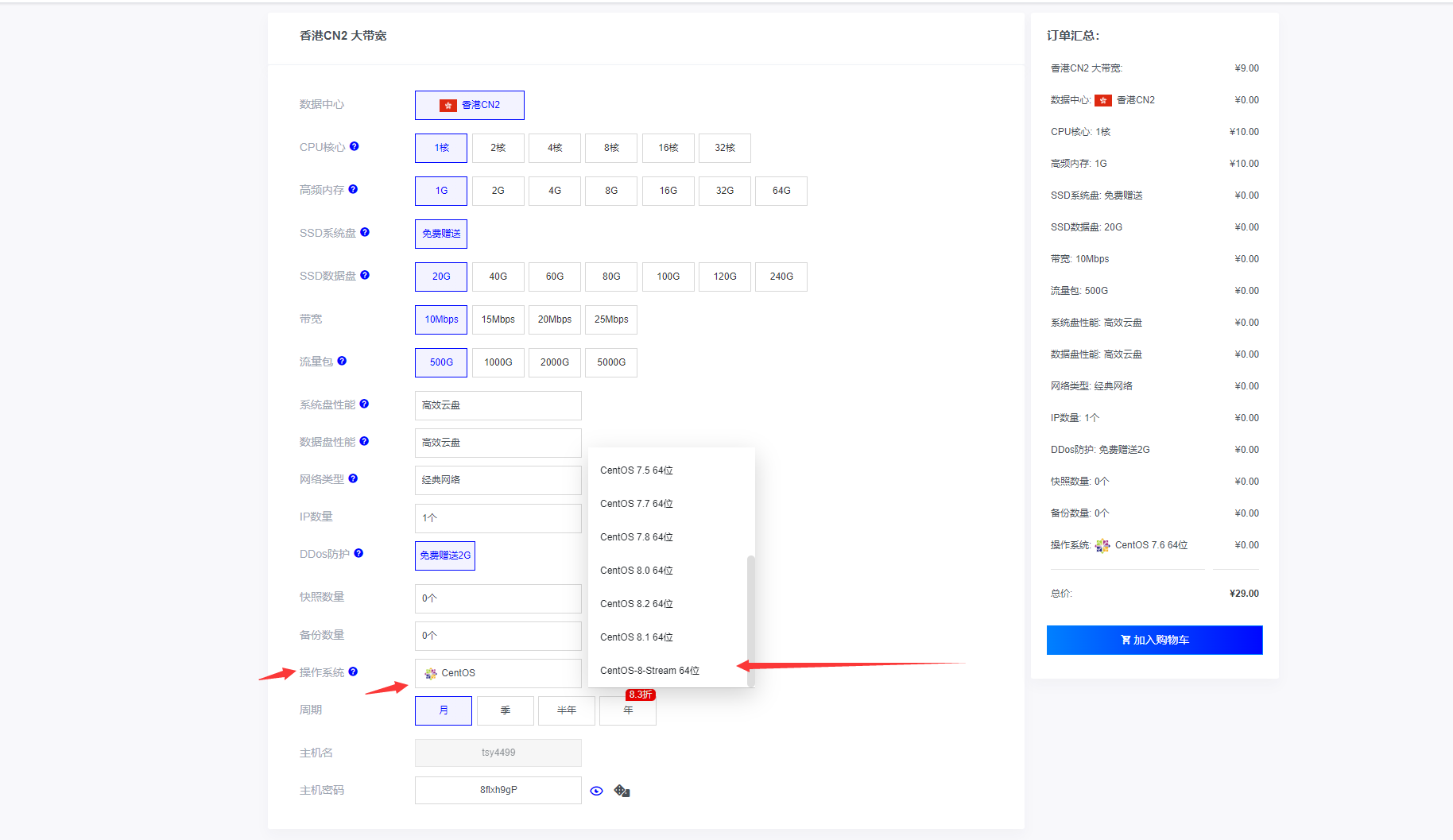Screen dimensions: 1453x840
Task: Click the help icon next to SSD数据盘
Action: pyautogui.click(x=365, y=275)
